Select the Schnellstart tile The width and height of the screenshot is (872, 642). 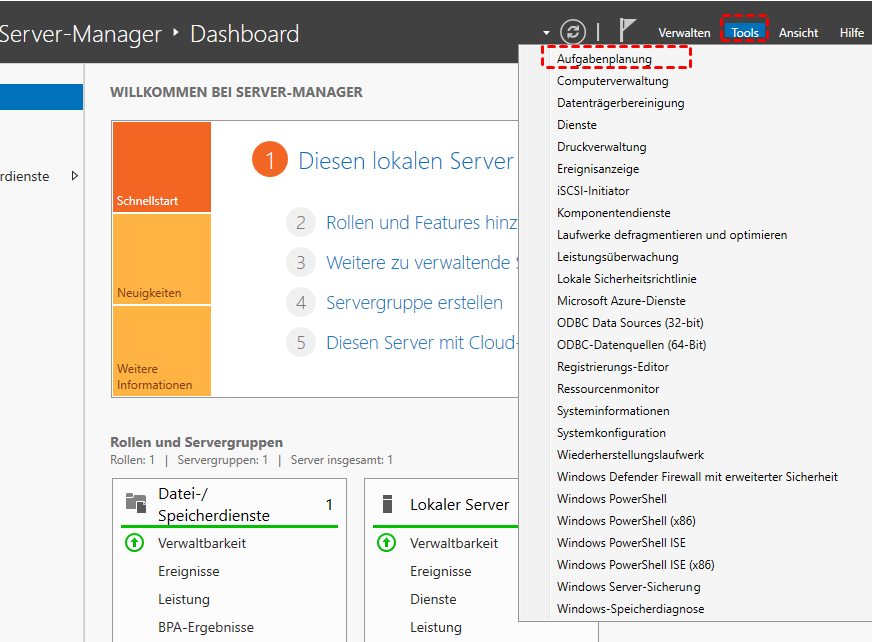click(x=161, y=167)
